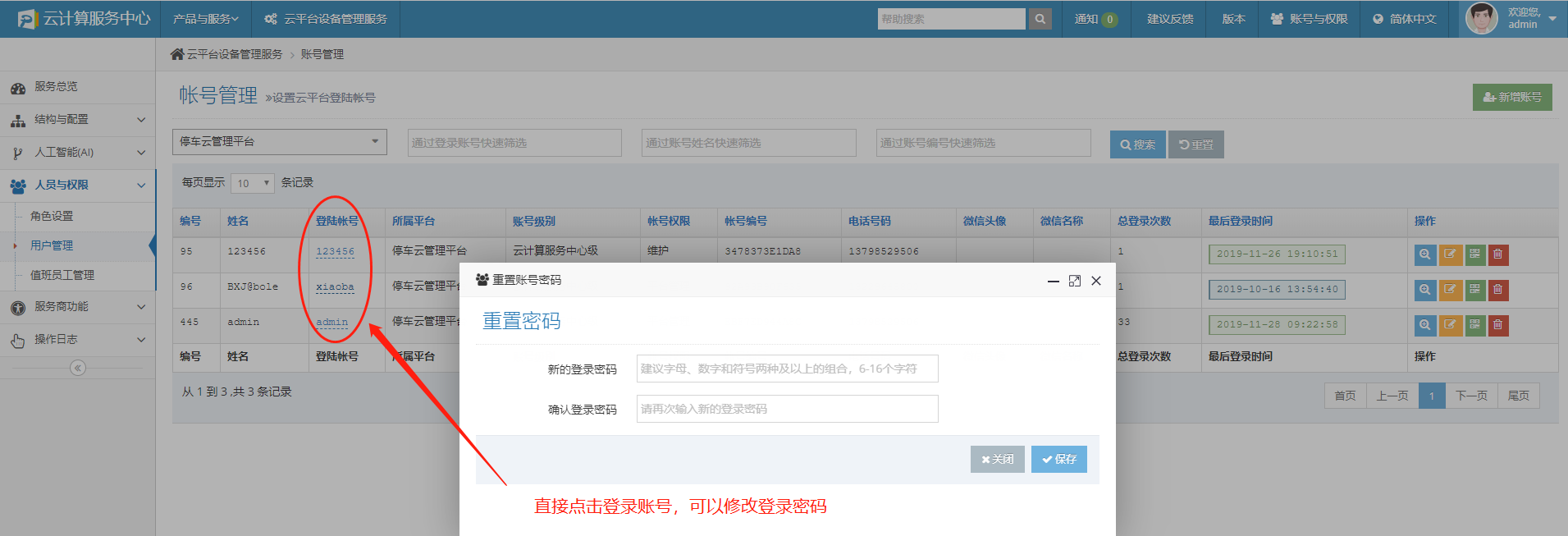The height and width of the screenshot is (536, 1568).
Task: Open the records-per-page dropdown
Action: (253, 183)
